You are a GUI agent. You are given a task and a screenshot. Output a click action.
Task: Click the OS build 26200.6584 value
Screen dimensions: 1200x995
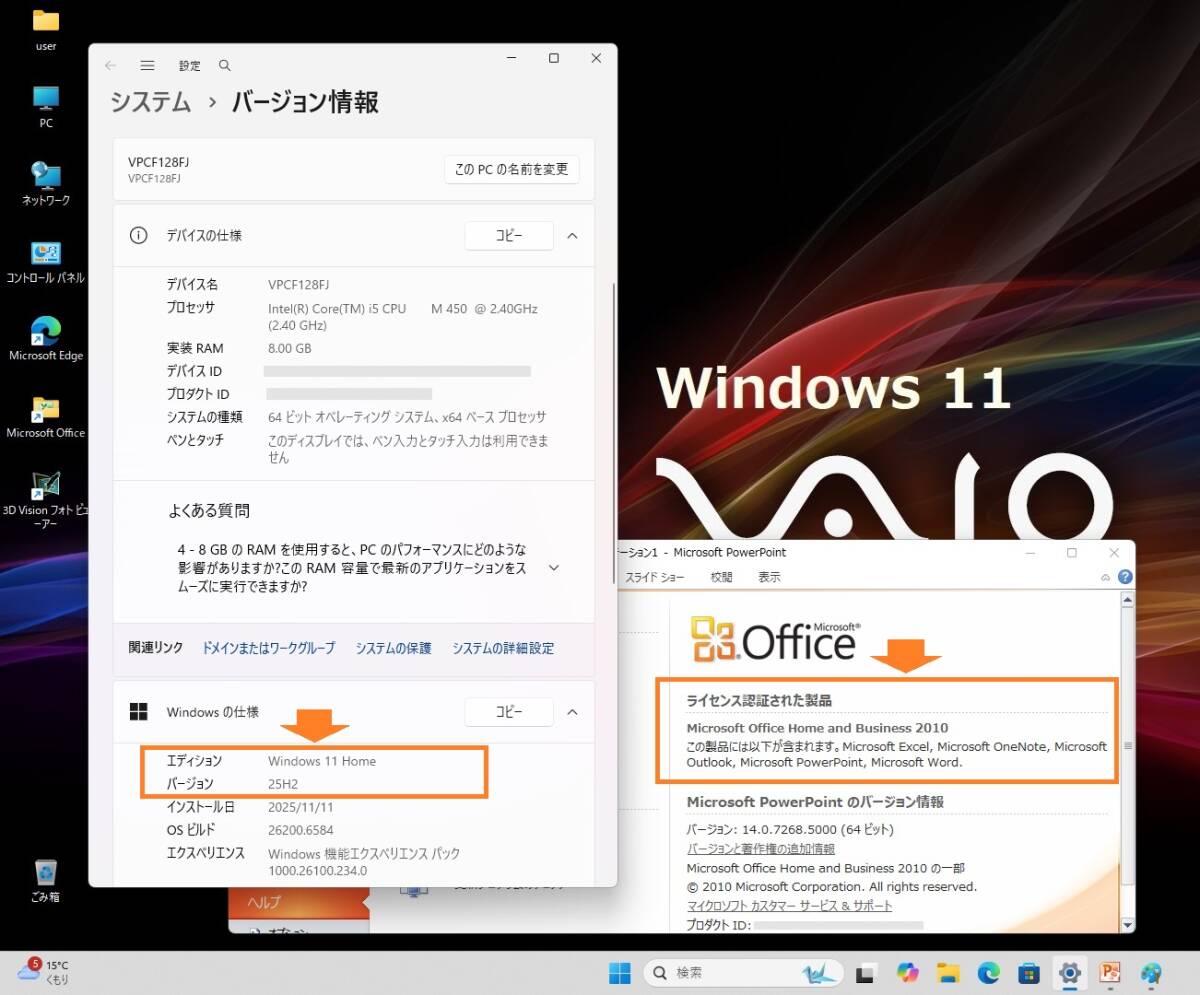click(301, 830)
